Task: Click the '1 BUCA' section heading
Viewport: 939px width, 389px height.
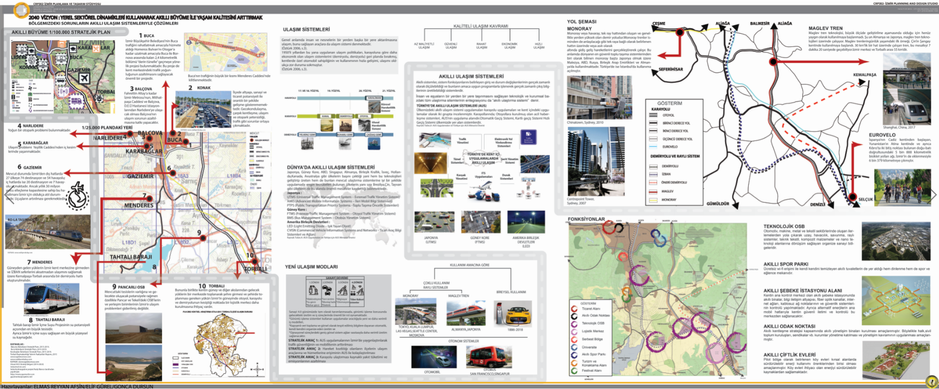Action: click(x=146, y=36)
